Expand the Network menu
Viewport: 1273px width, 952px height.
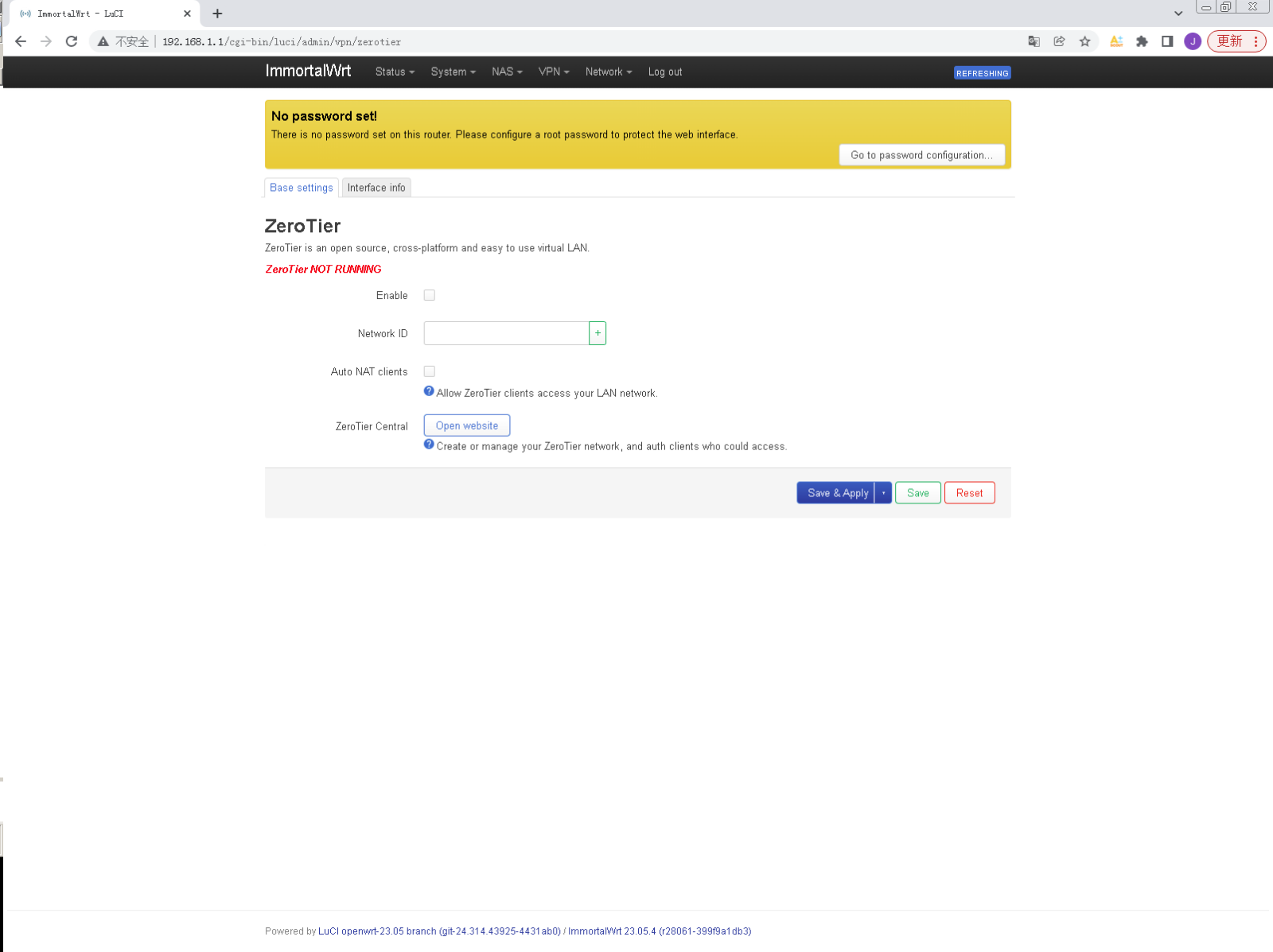pyautogui.click(x=609, y=72)
